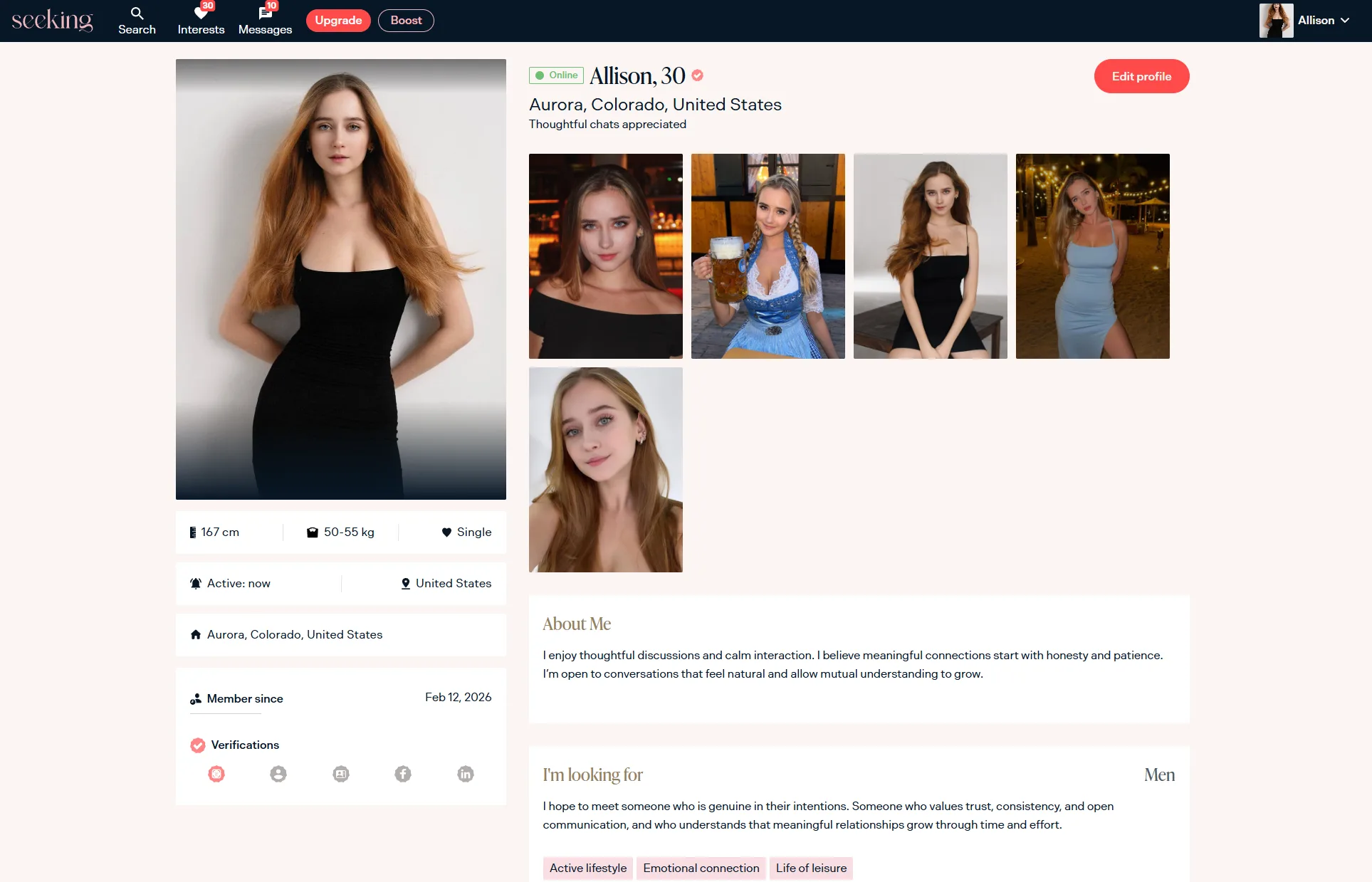The width and height of the screenshot is (1372, 882).
Task: Click the Boost button
Action: coord(406,21)
